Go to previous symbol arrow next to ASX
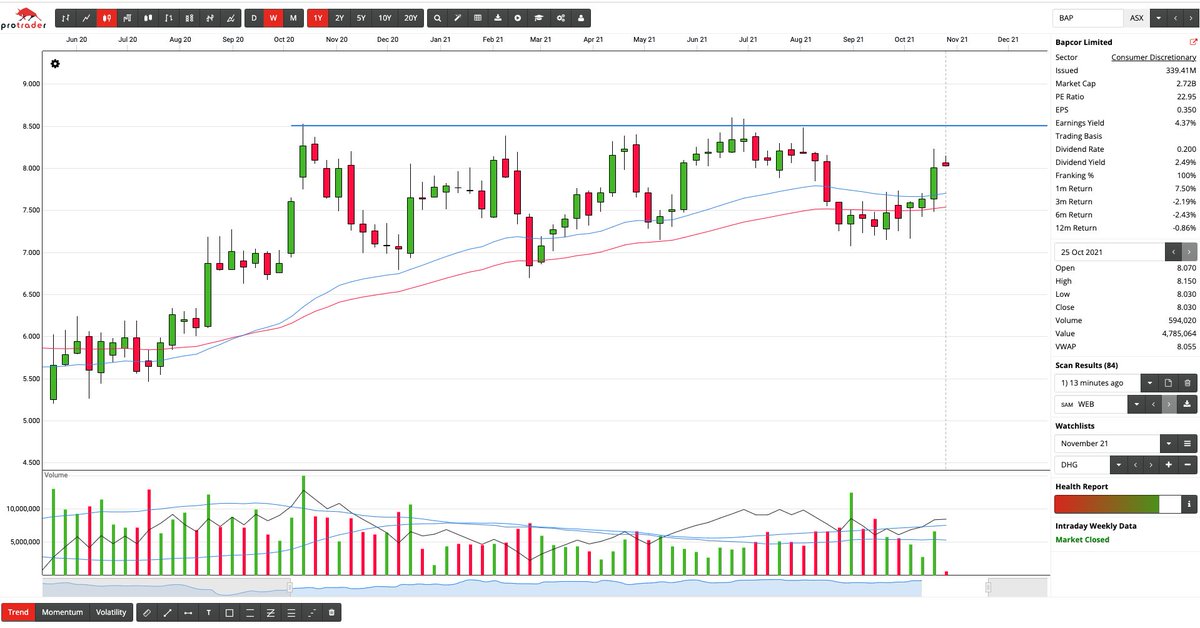This screenshot has width=1200, height=628. tap(1174, 18)
